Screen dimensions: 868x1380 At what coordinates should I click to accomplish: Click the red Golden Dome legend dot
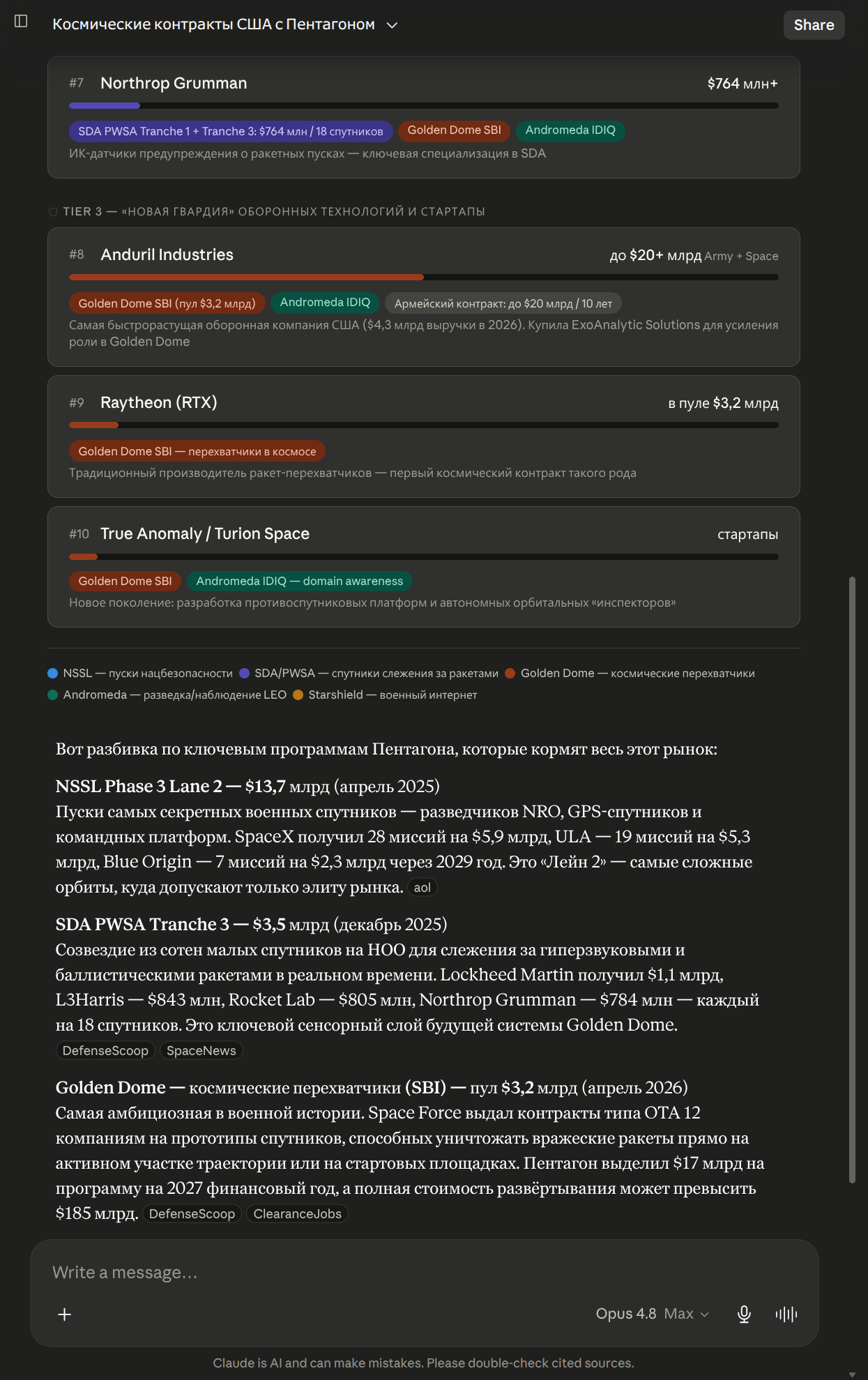tap(510, 674)
